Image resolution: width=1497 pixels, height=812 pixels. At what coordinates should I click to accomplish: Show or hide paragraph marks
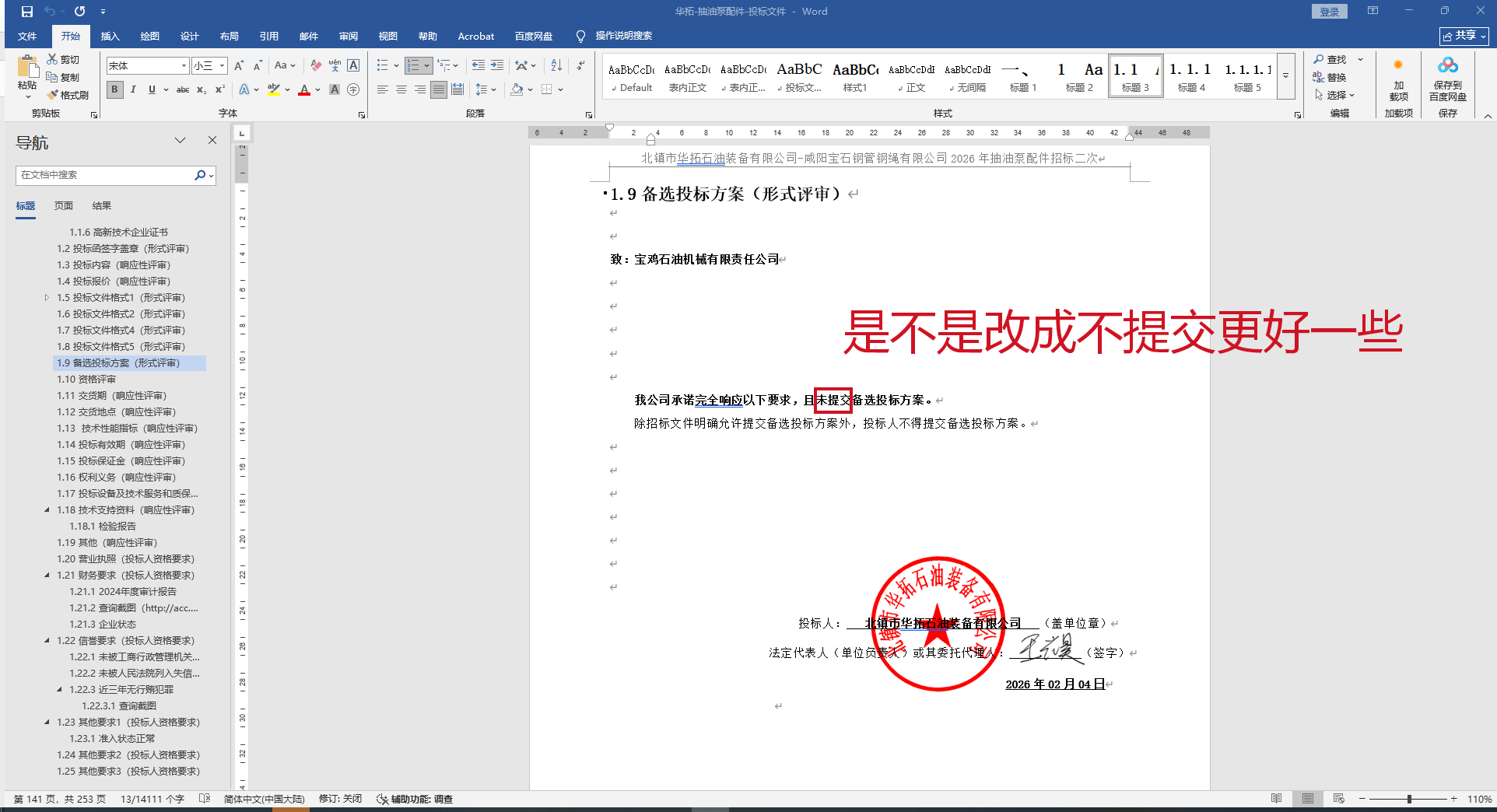coord(580,65)
